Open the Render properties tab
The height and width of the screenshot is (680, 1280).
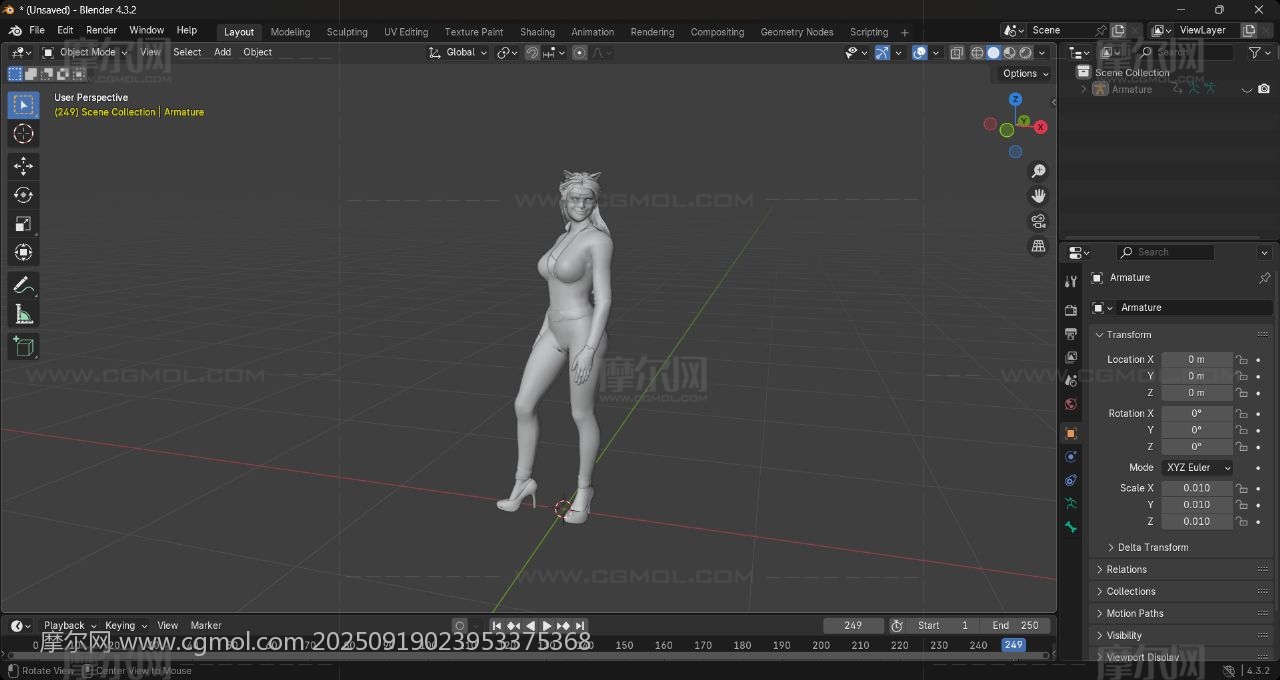(1071, 310)
